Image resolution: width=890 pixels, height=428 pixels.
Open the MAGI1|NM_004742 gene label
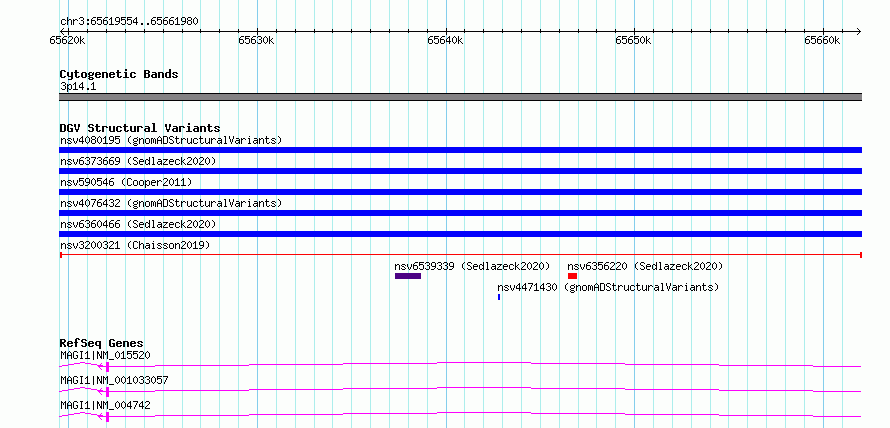coord(105,405)
